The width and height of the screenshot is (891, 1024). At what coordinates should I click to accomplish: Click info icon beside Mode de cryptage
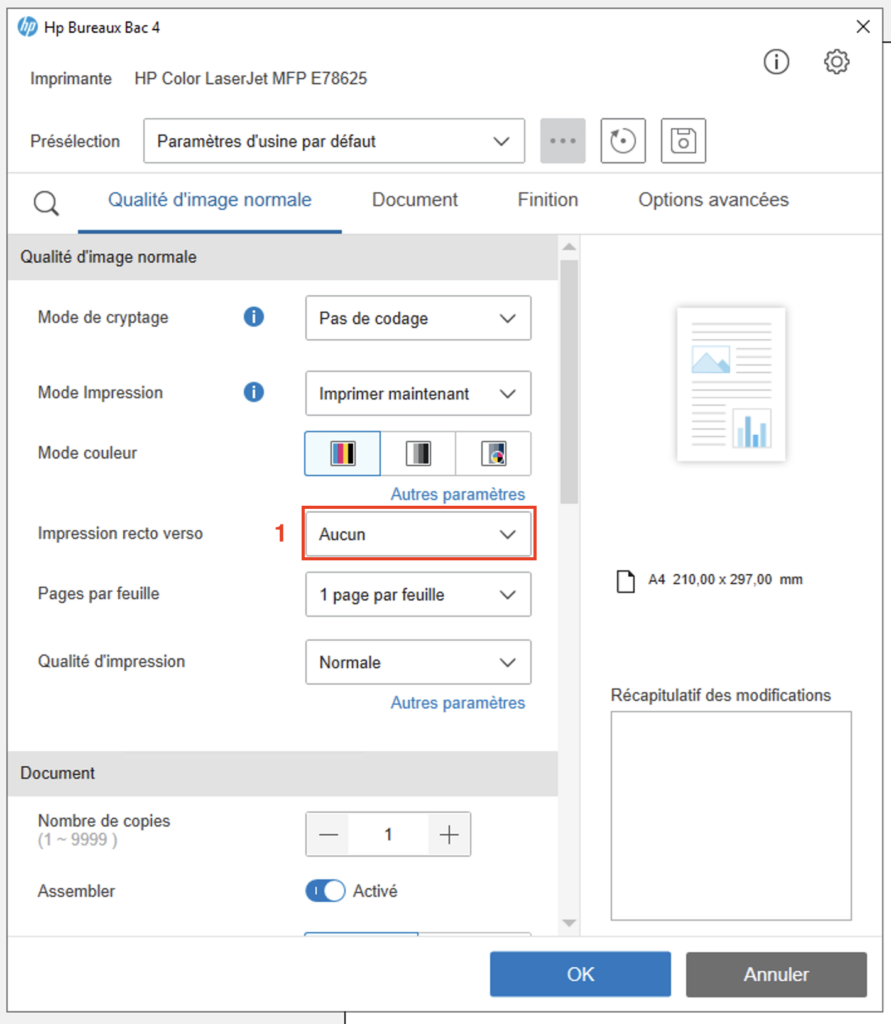(x=254, y=318)
